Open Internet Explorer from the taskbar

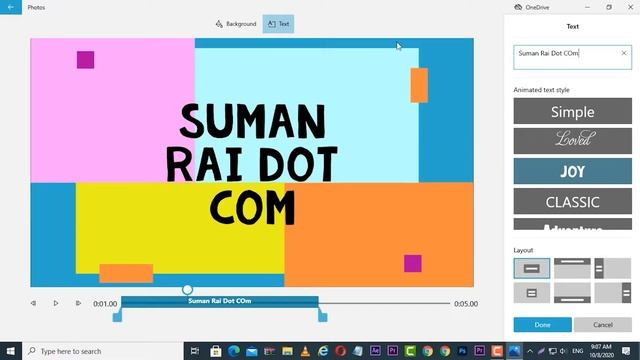(x=323, y=351)
